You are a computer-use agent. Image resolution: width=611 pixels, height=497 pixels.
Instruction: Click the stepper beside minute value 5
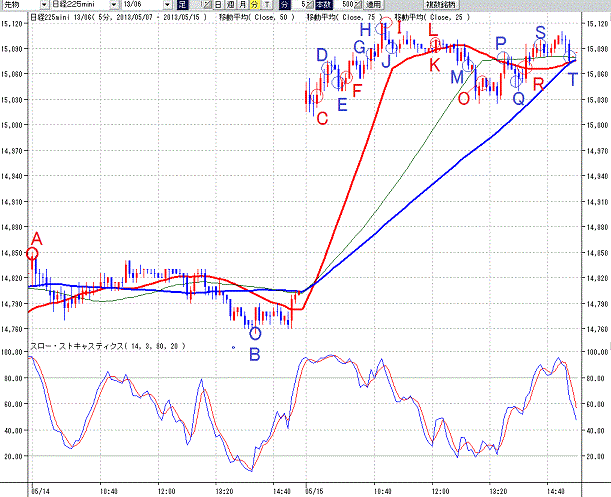pyautogui.click(x=310, y=5)
